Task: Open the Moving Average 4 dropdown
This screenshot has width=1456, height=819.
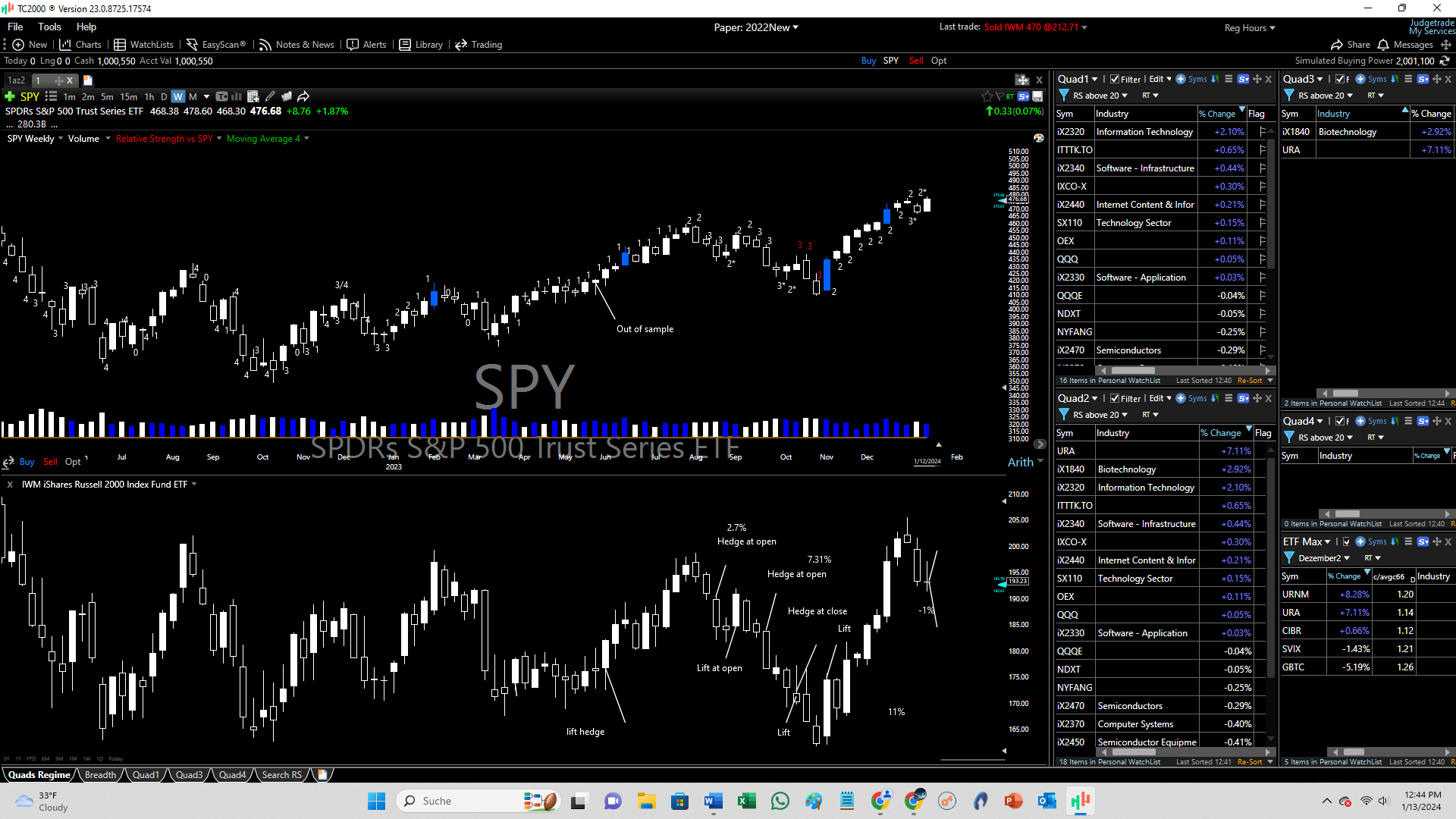Action: point(306,139)
